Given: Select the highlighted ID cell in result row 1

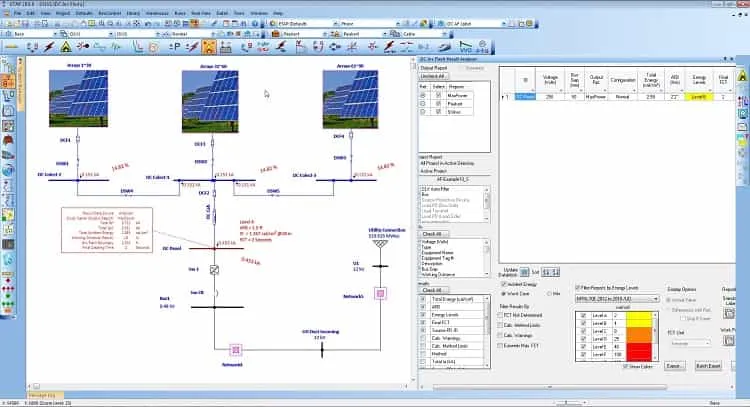Looking at the screenshot, I should (525, 97).
